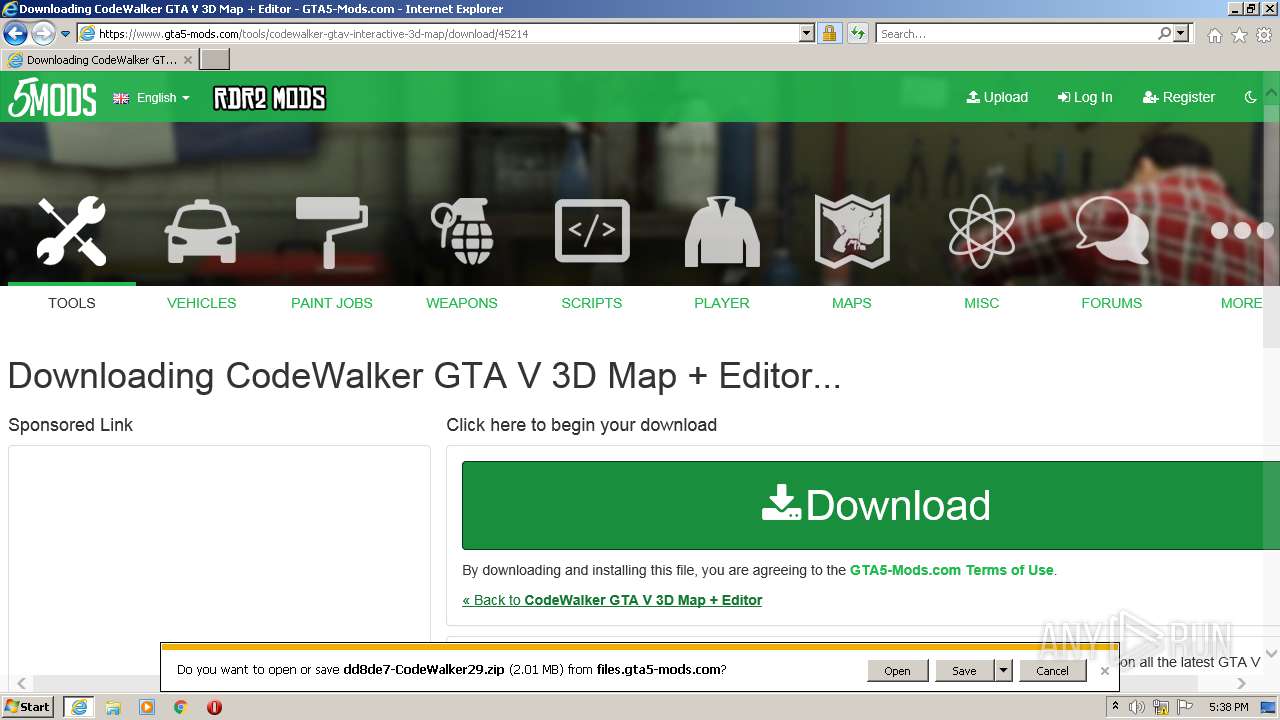Image resolution: width=1280 pixels, height=720 pixels.
Task: Click the browser Back arrow button
Action: click(16, 33)
